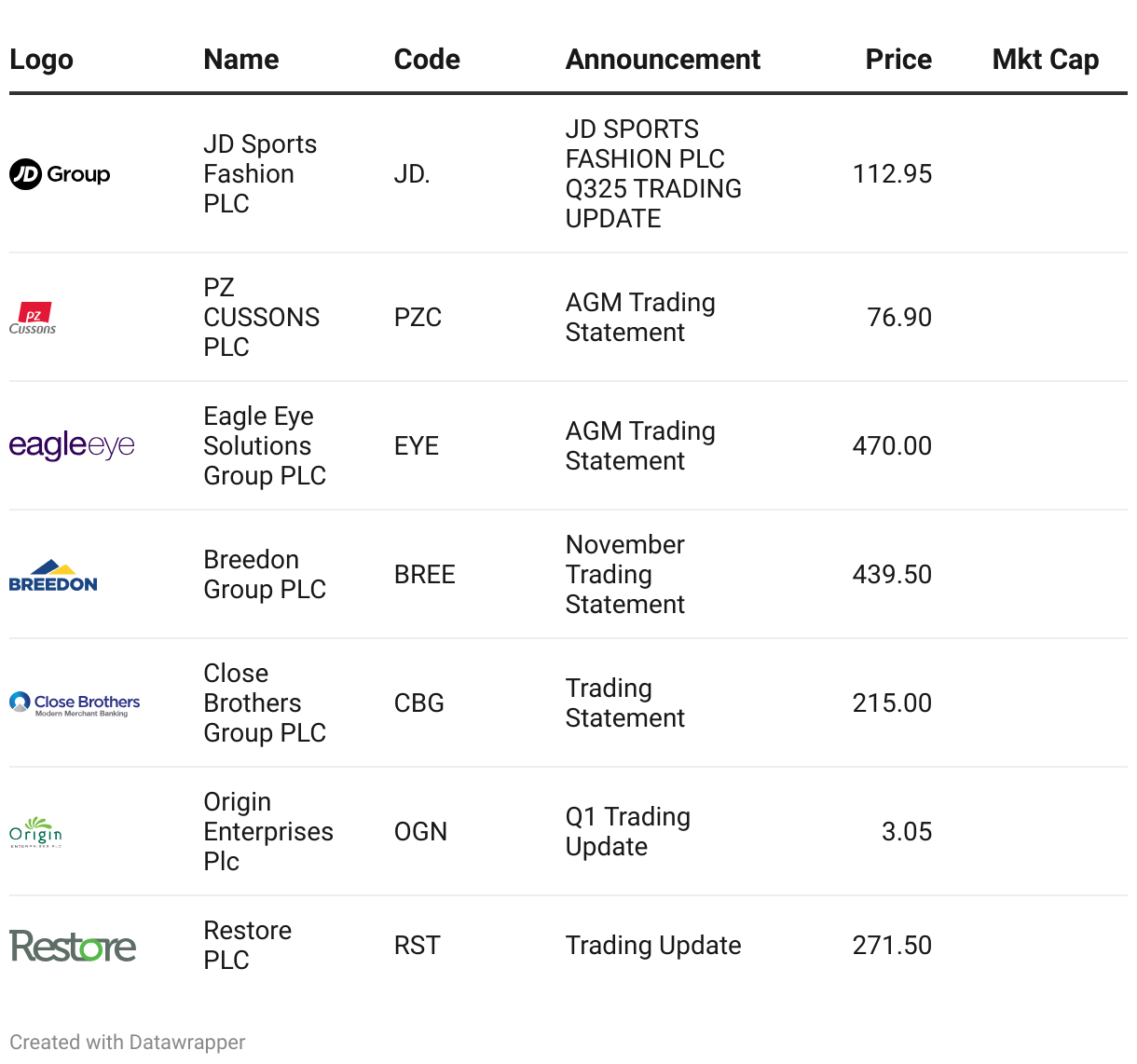
Task: Click the Q325 Trading Update announcement
Action: (653, 174)
